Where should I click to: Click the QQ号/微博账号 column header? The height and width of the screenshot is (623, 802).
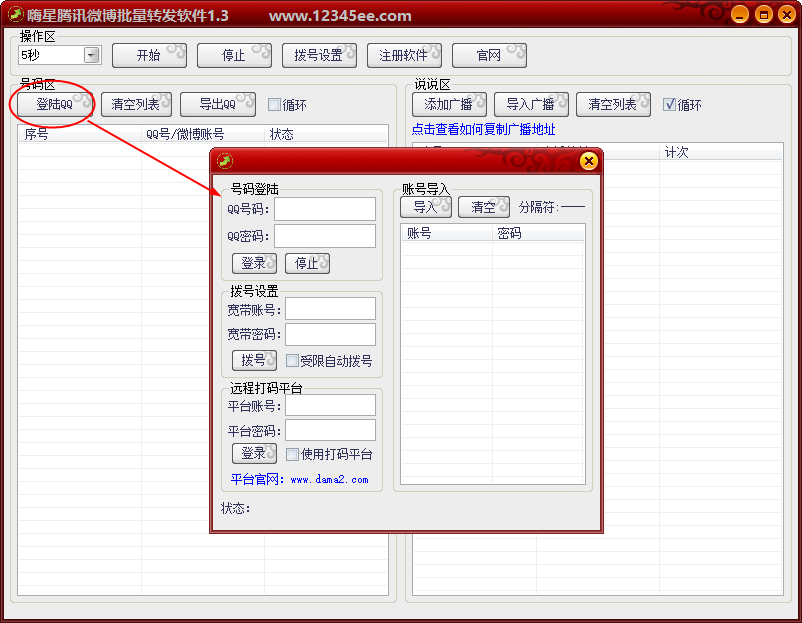(x=203, y=134)
